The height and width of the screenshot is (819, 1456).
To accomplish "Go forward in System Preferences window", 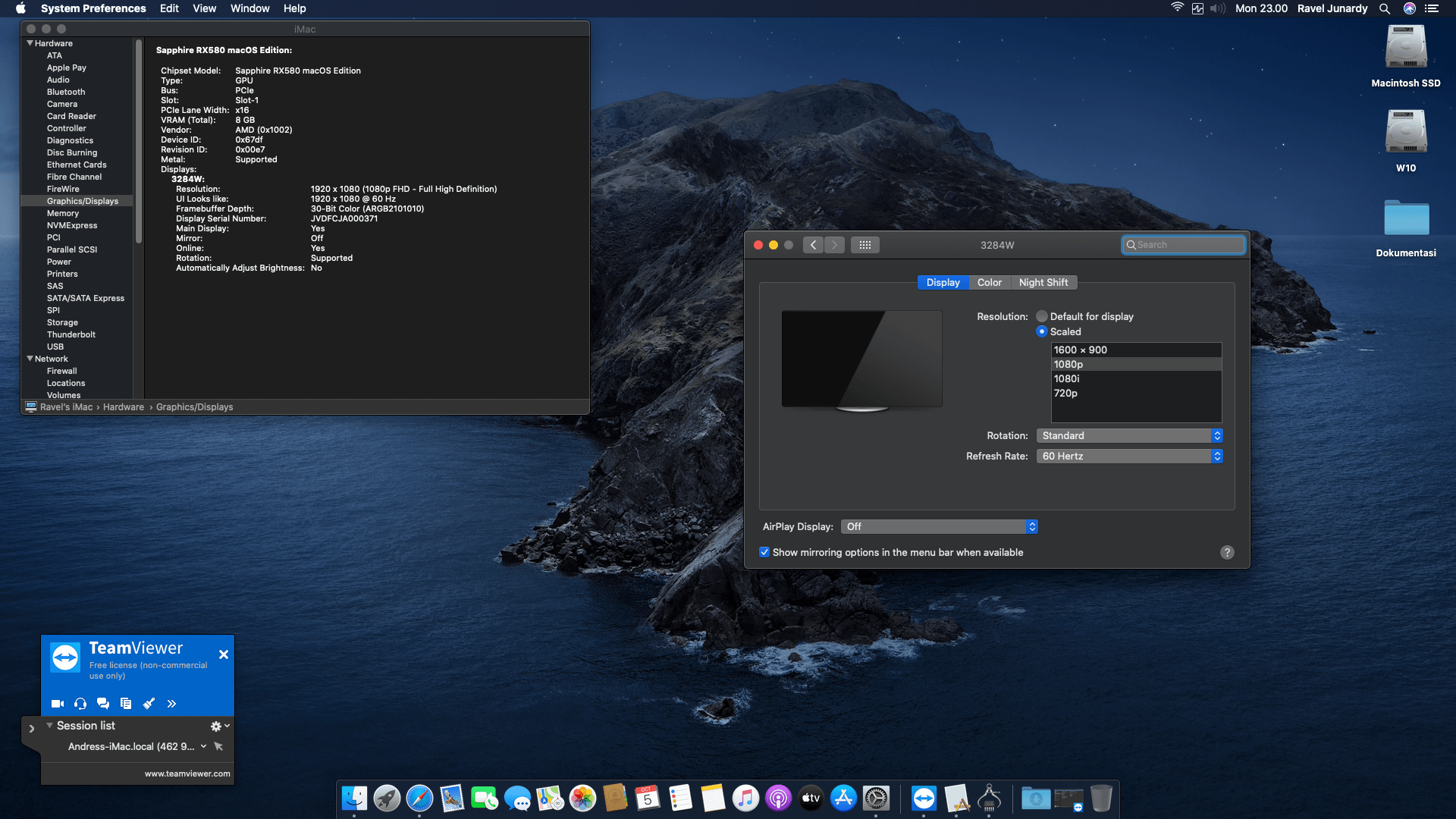I will click(834, 245).
